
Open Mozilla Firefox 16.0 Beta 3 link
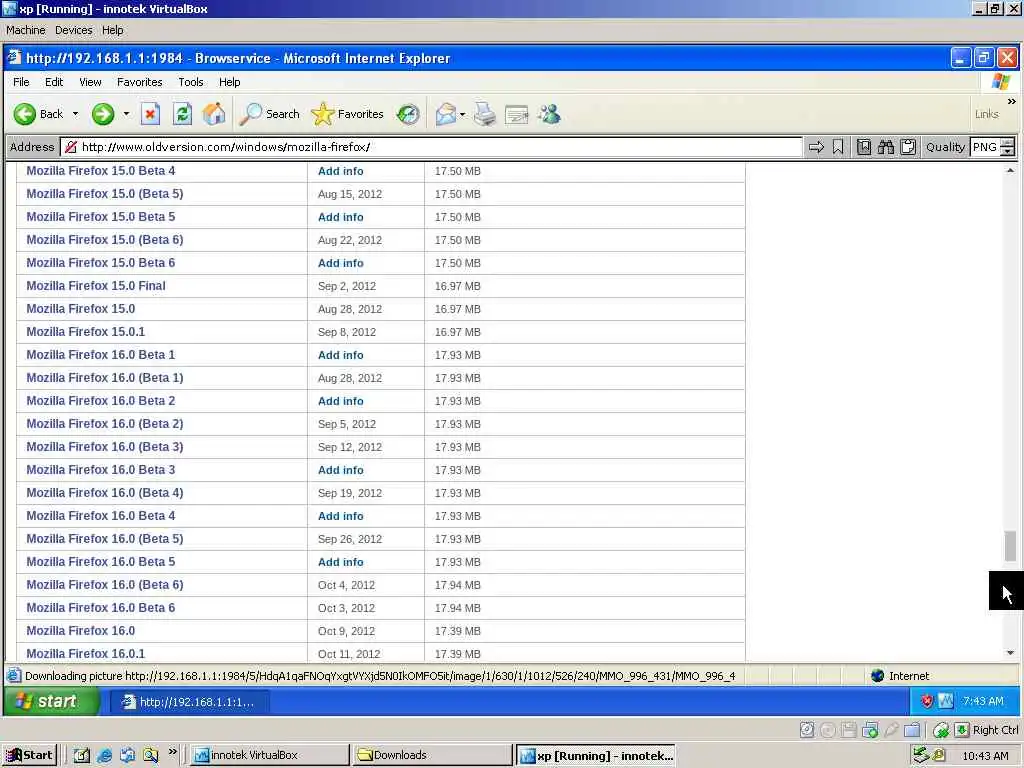101,470
